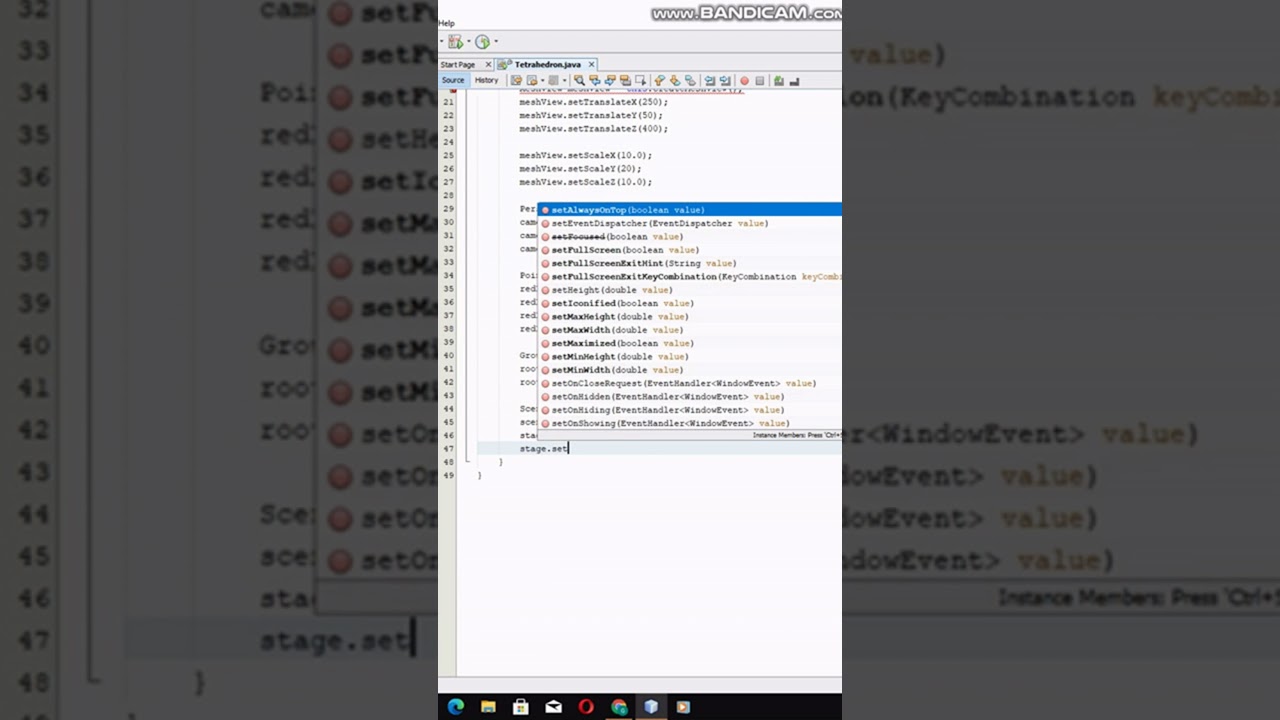
Task: Click Find Previous Occurrence icon
Action: pyautogui.click(x=594, y=80)
